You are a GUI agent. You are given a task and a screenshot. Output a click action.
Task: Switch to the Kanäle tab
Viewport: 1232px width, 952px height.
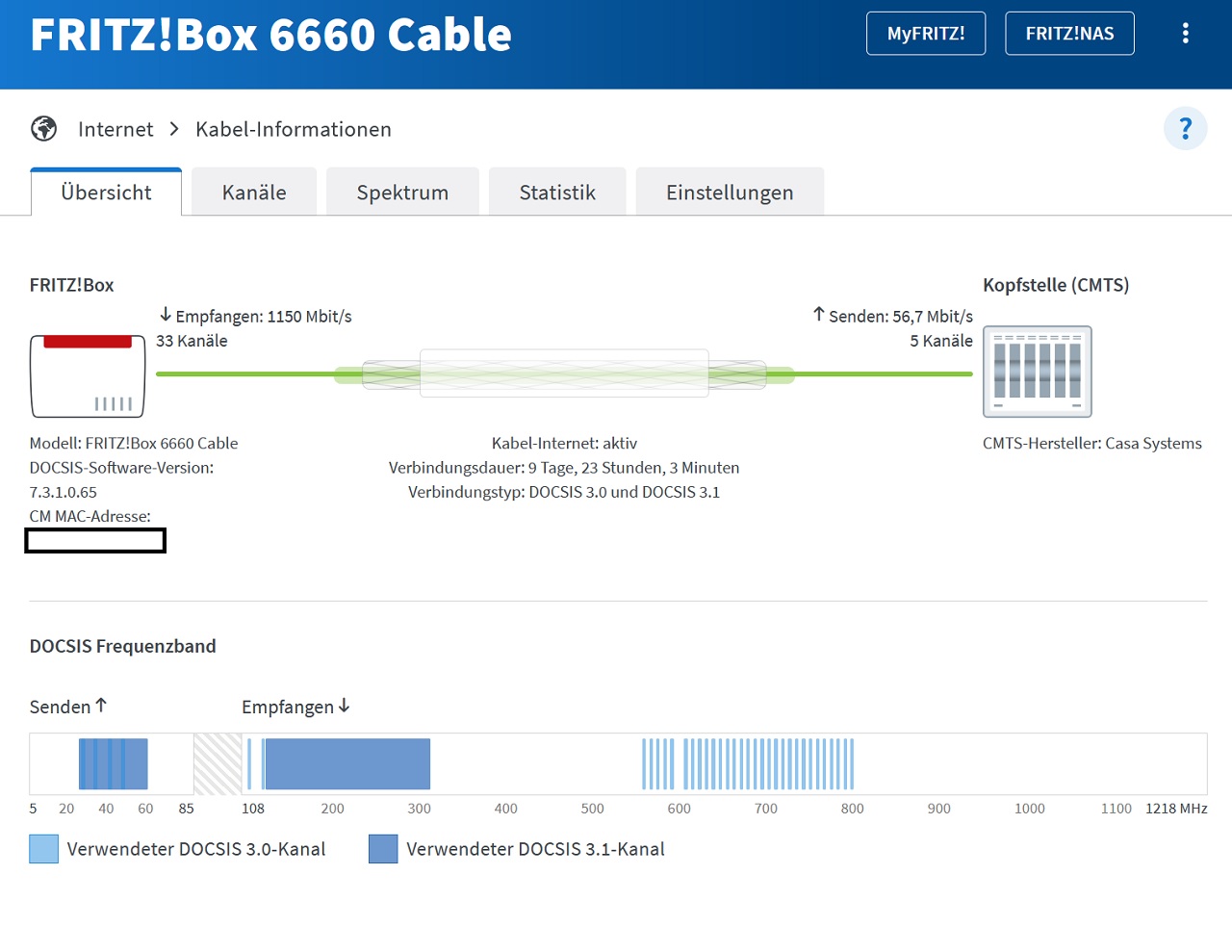pyautogui.click(x=254, y=193)
